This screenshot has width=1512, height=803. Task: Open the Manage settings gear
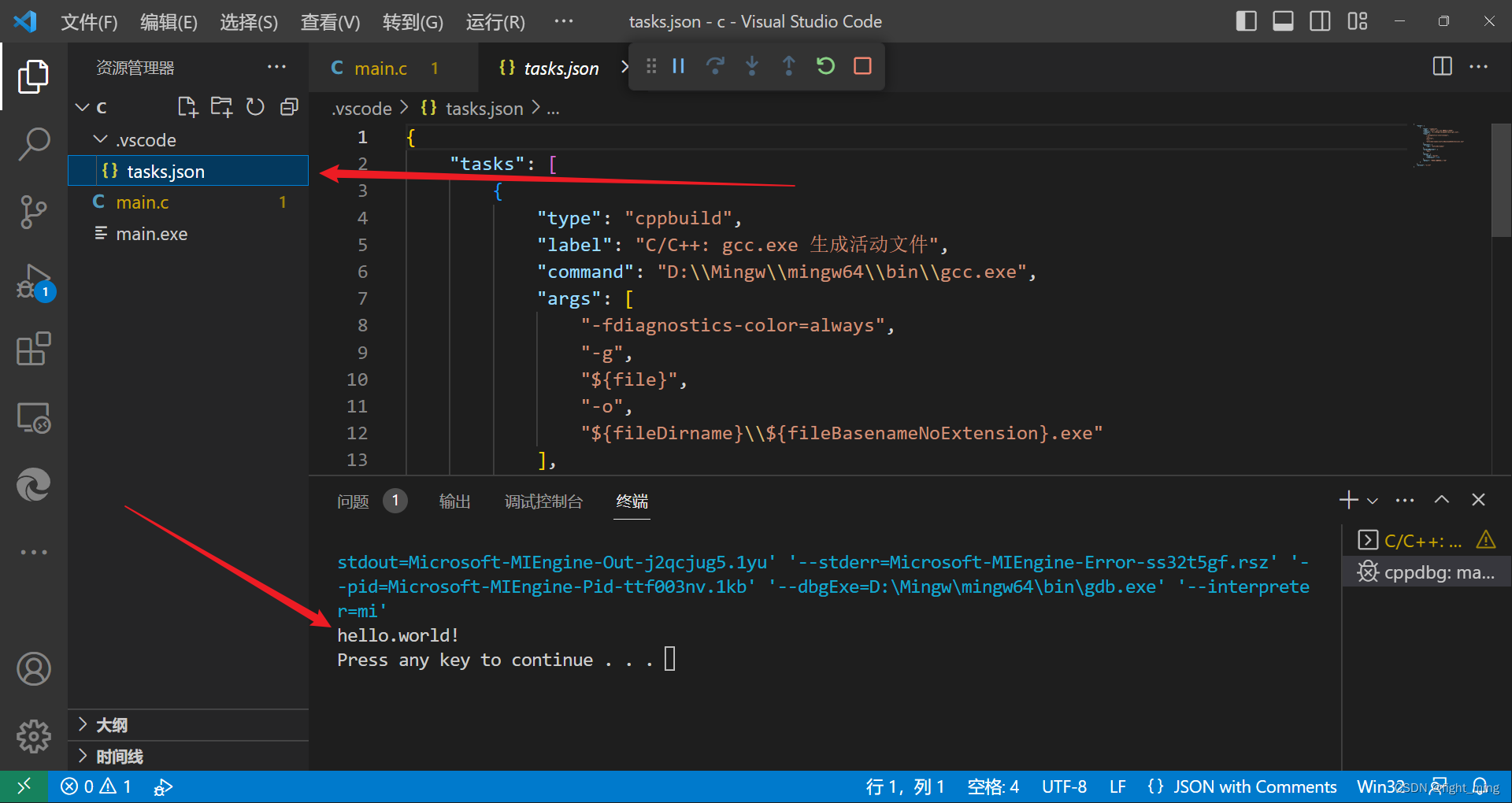click(33, 736)
